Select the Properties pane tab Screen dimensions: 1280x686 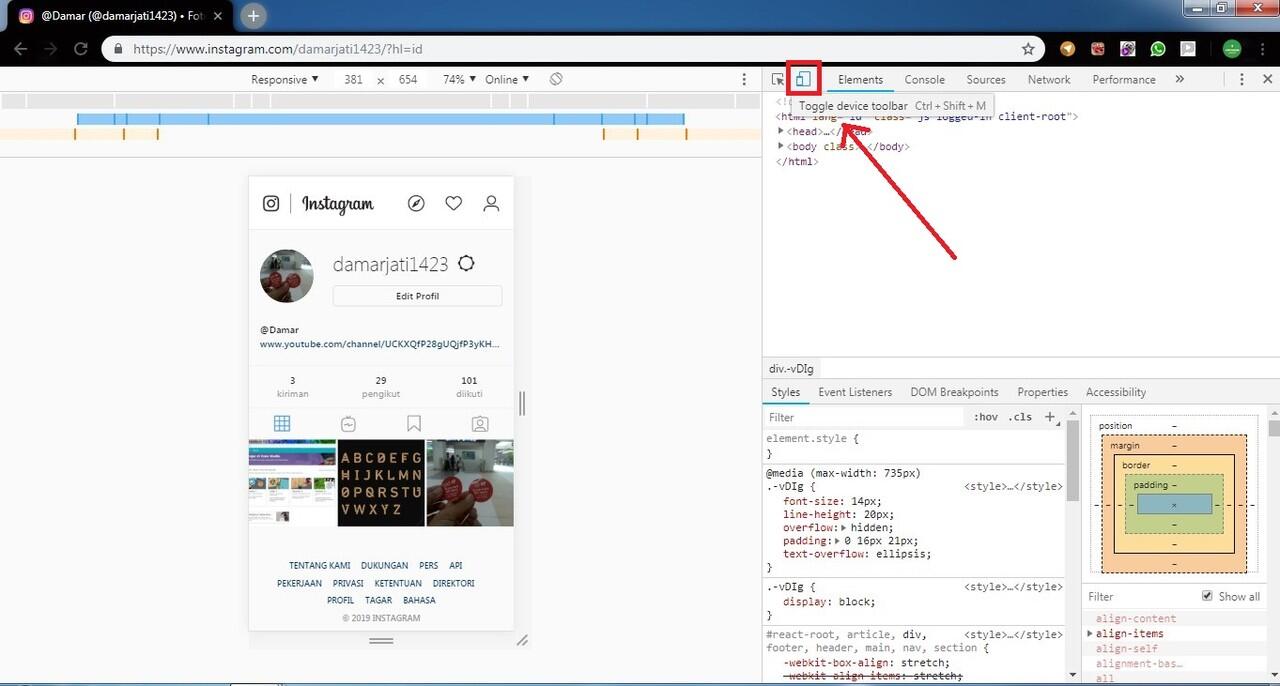click(x=1043, y=392)
